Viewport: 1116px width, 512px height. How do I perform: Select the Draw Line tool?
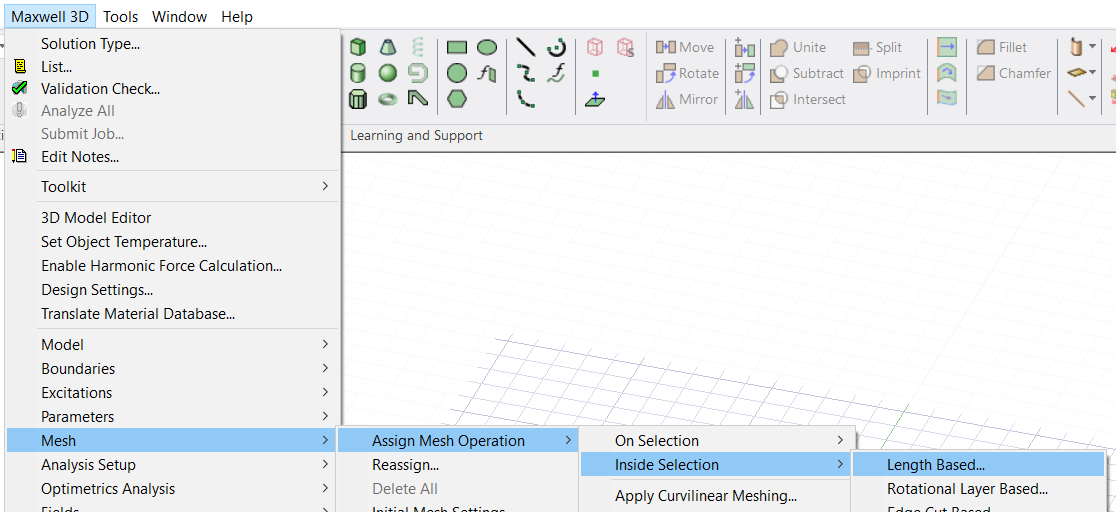pos(526,48)
